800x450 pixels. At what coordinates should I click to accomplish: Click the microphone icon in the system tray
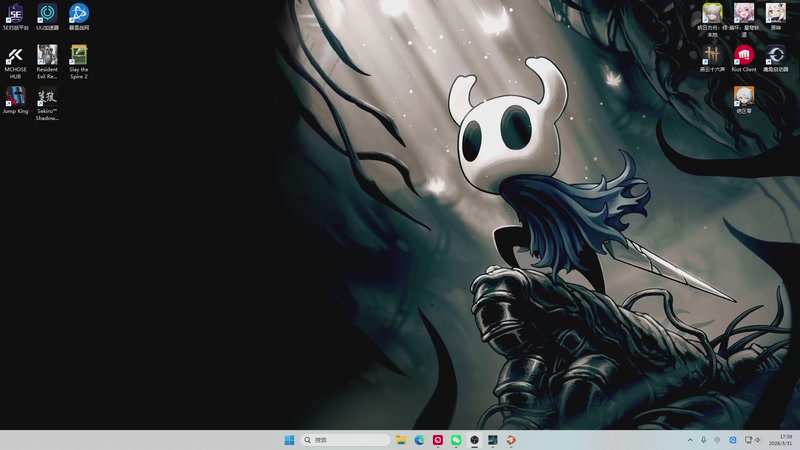[704, 440]
